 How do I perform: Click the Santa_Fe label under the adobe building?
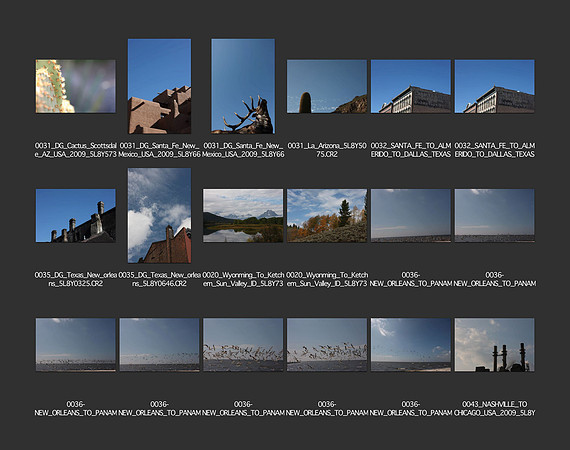[159, 150]
